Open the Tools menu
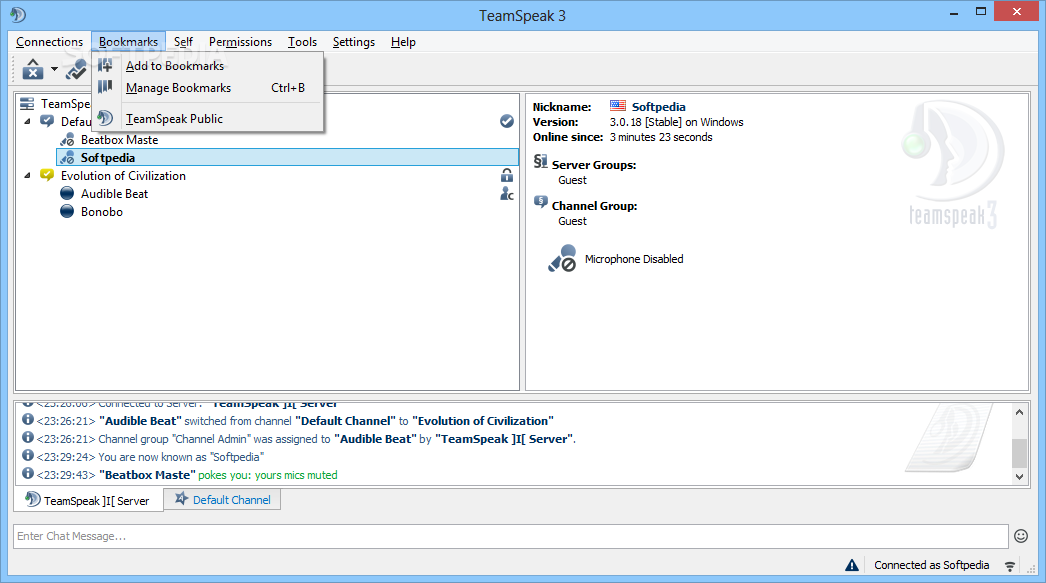The height and width of the screenshot is (583, 1046). tap(302, 41)
